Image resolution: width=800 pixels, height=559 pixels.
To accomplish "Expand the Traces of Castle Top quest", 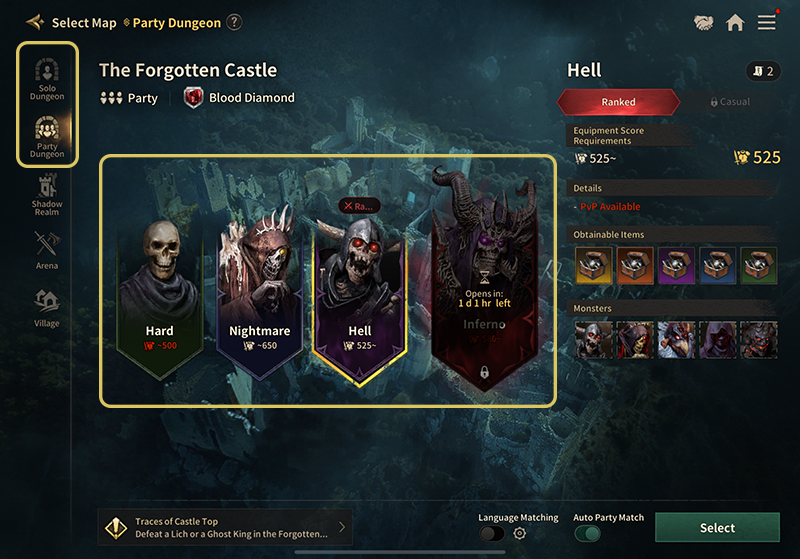I will pyautogui.click(x=225, y=527).
